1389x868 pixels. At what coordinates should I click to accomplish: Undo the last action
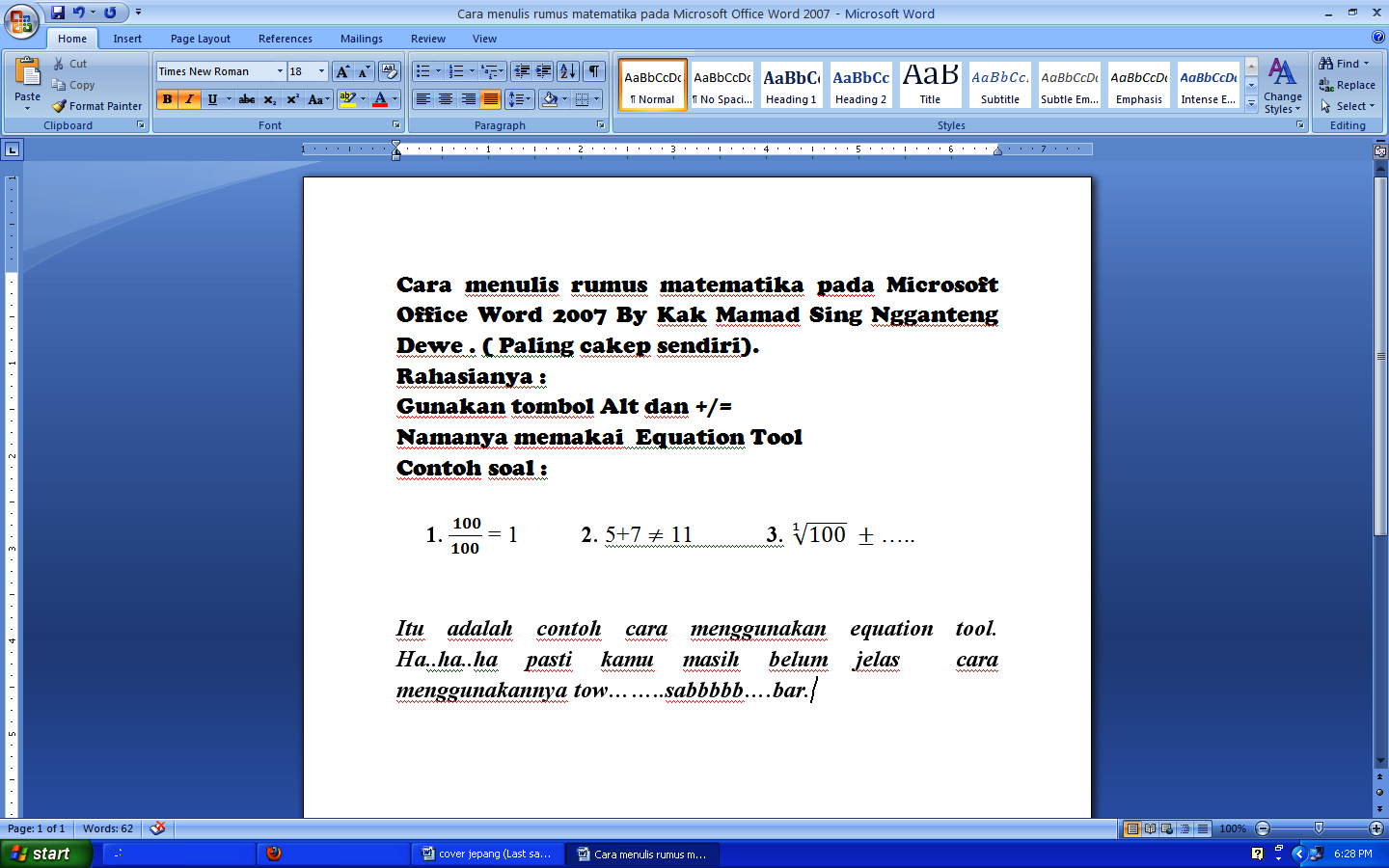[x=79, y=13]
